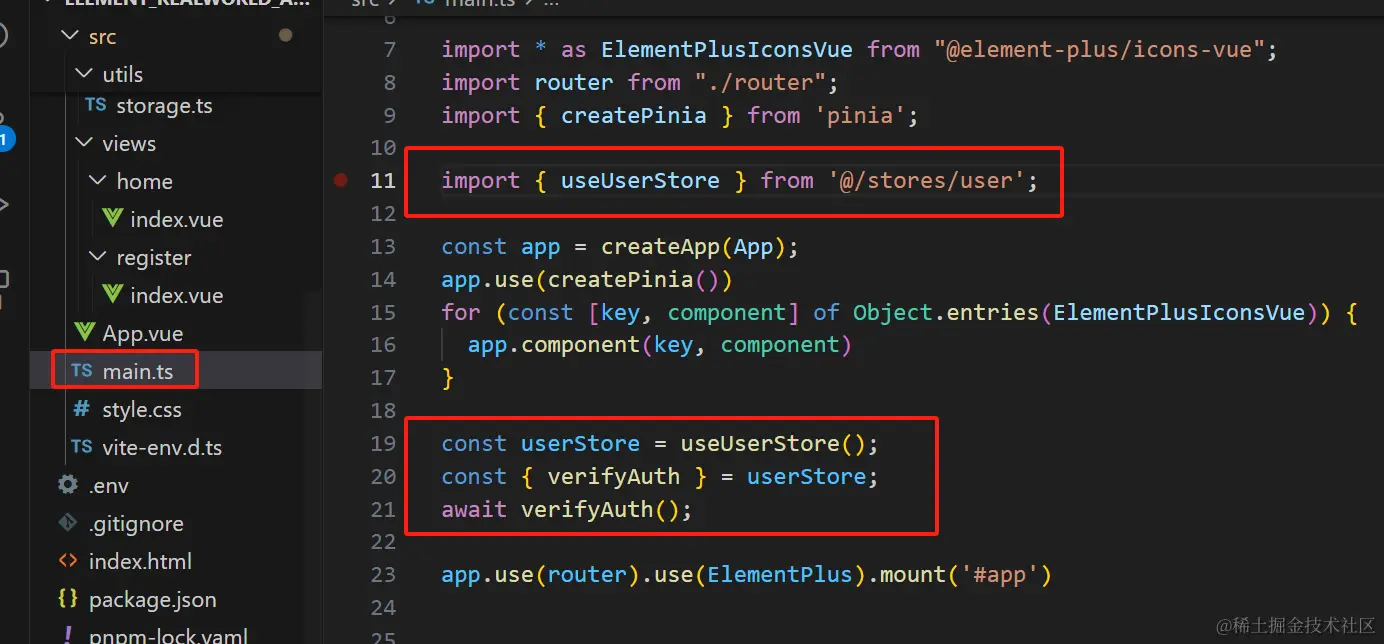
Task: Remove the breakpoint on line 11
Action: [341, 180]
